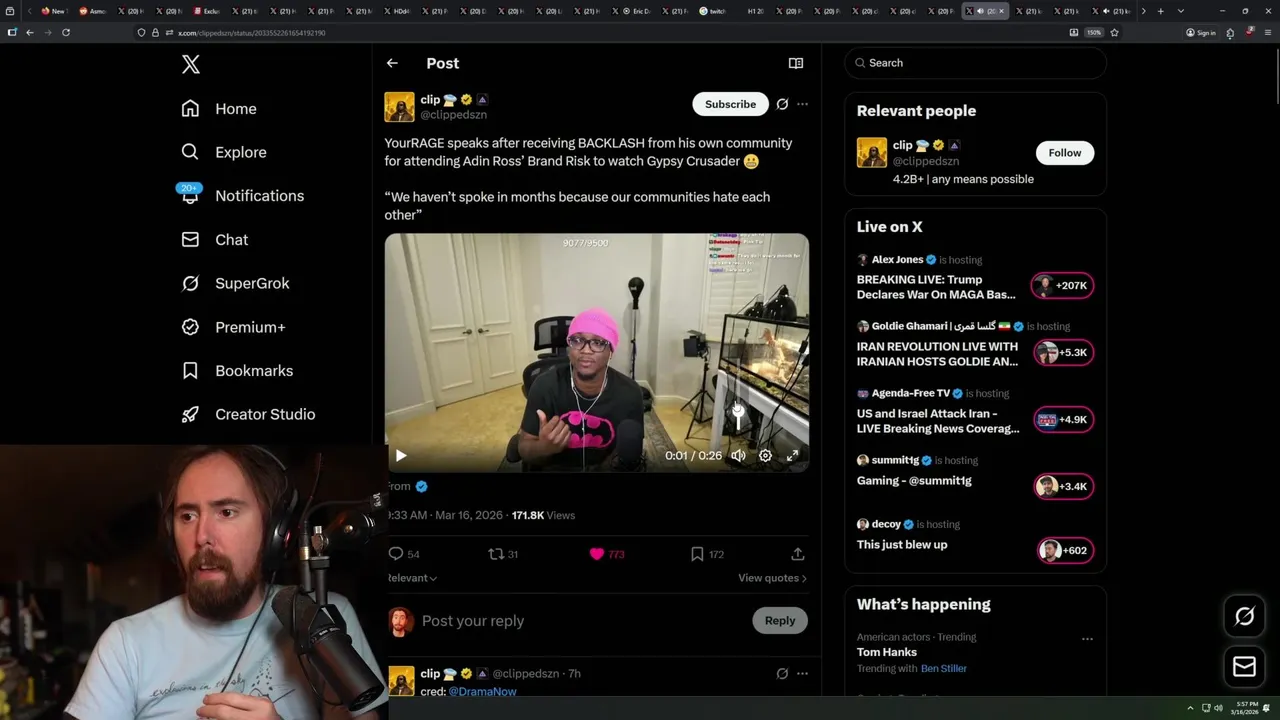
Task: Open the Home page
Action: click(x=218, y=109)
